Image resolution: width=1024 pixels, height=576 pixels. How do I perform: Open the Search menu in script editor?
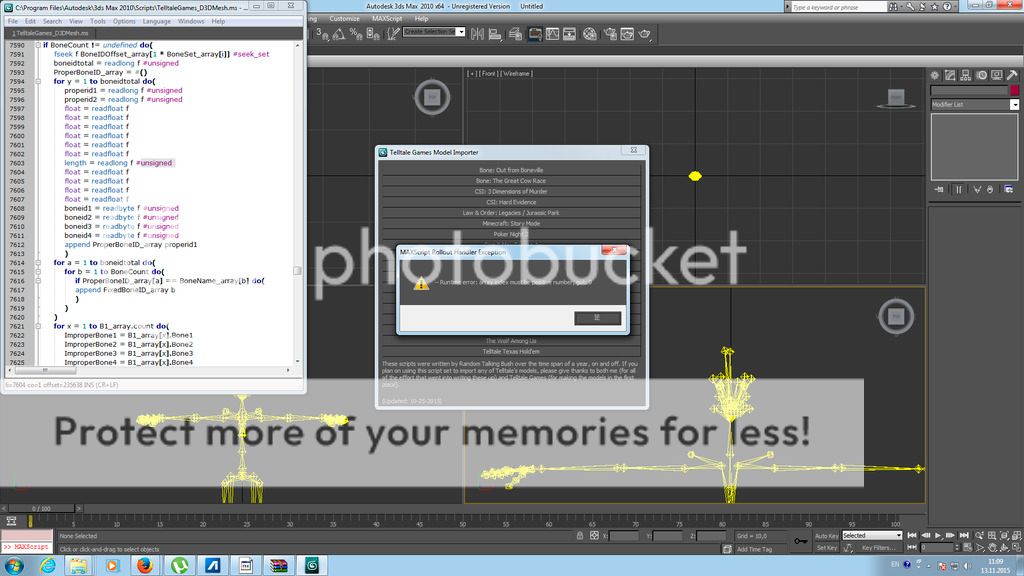pos(52,21)
